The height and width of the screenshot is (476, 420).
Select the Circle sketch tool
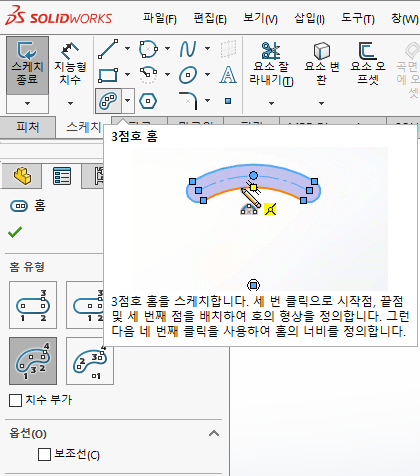click(148, 49)
